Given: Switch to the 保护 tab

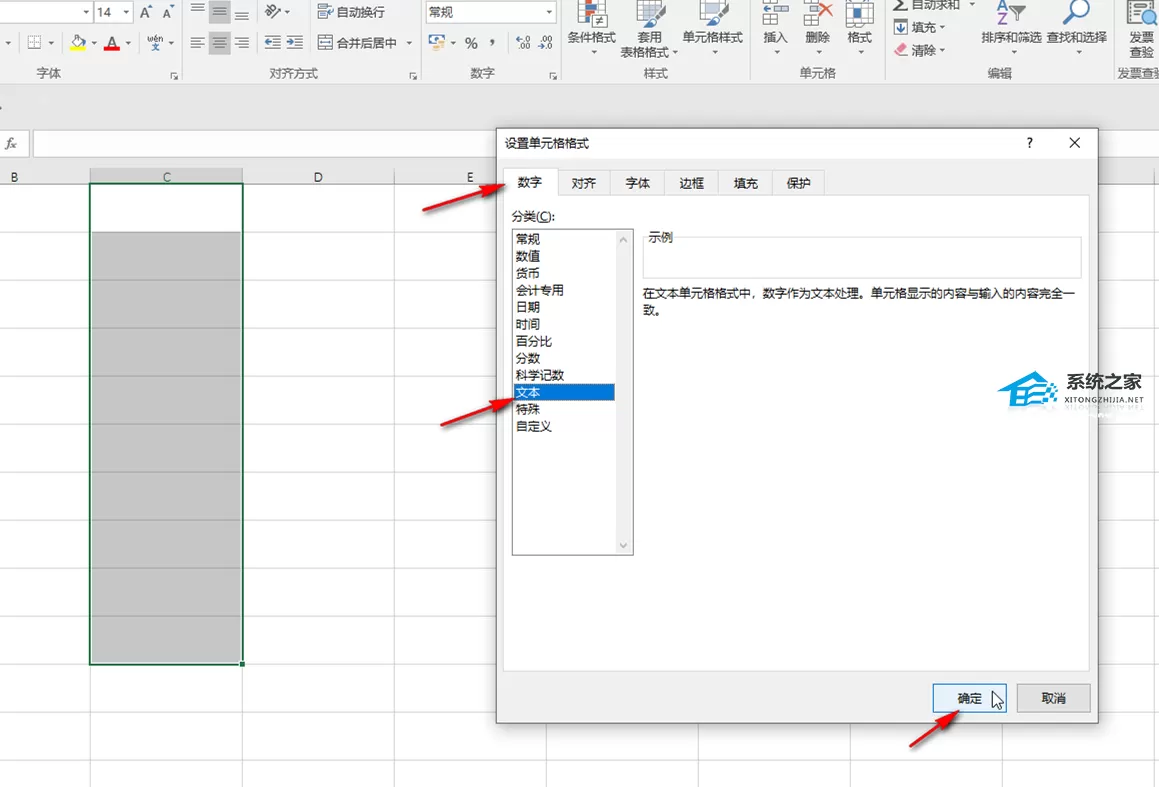Looking at the screenshot, I should pyautogui.click(x=798, y=183).
